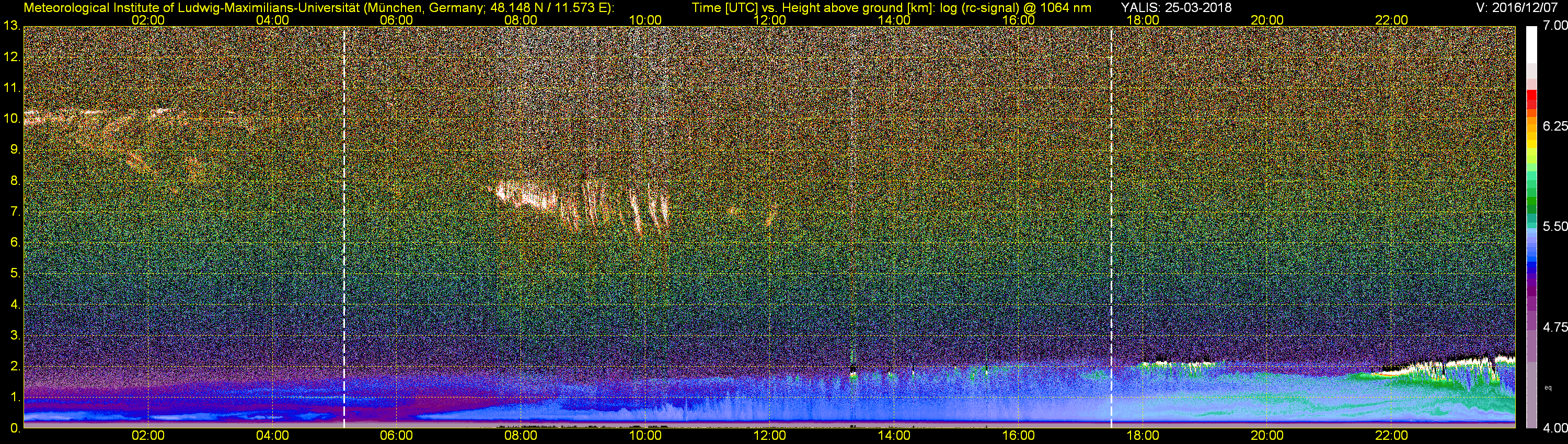Click the 5.50 value on the color scale

1555,227
